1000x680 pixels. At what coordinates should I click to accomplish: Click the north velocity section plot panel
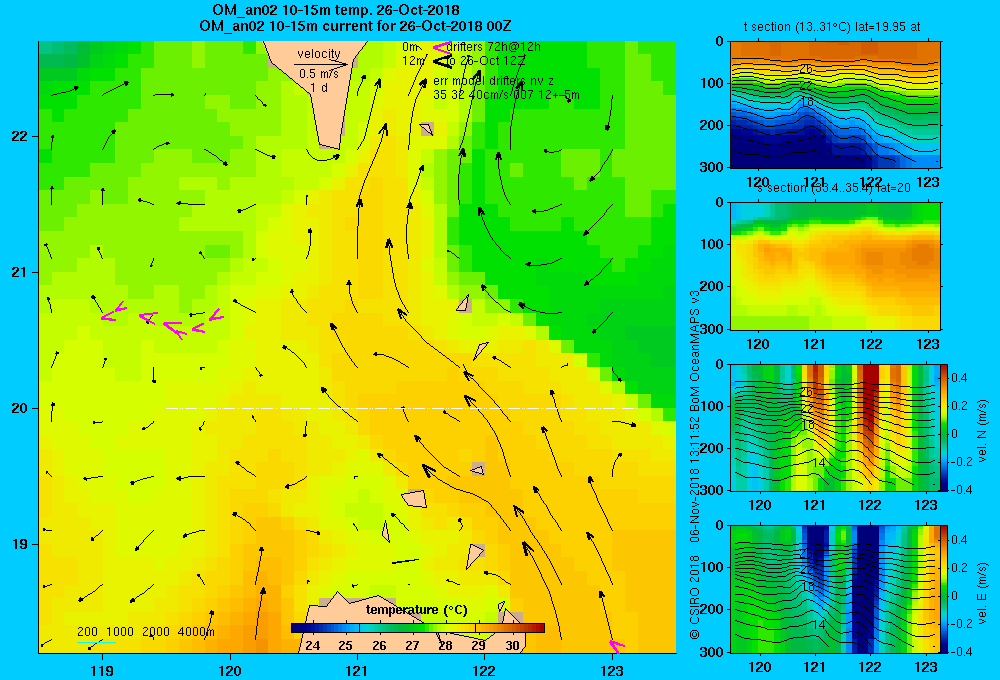(835, 427)
